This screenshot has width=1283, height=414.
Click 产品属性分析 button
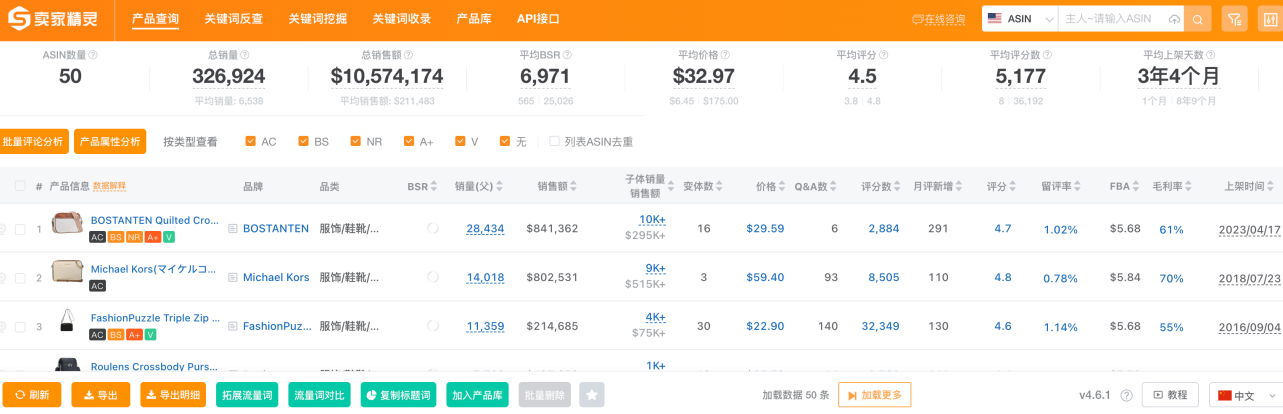pyautogui.click(x=110, y=141)
